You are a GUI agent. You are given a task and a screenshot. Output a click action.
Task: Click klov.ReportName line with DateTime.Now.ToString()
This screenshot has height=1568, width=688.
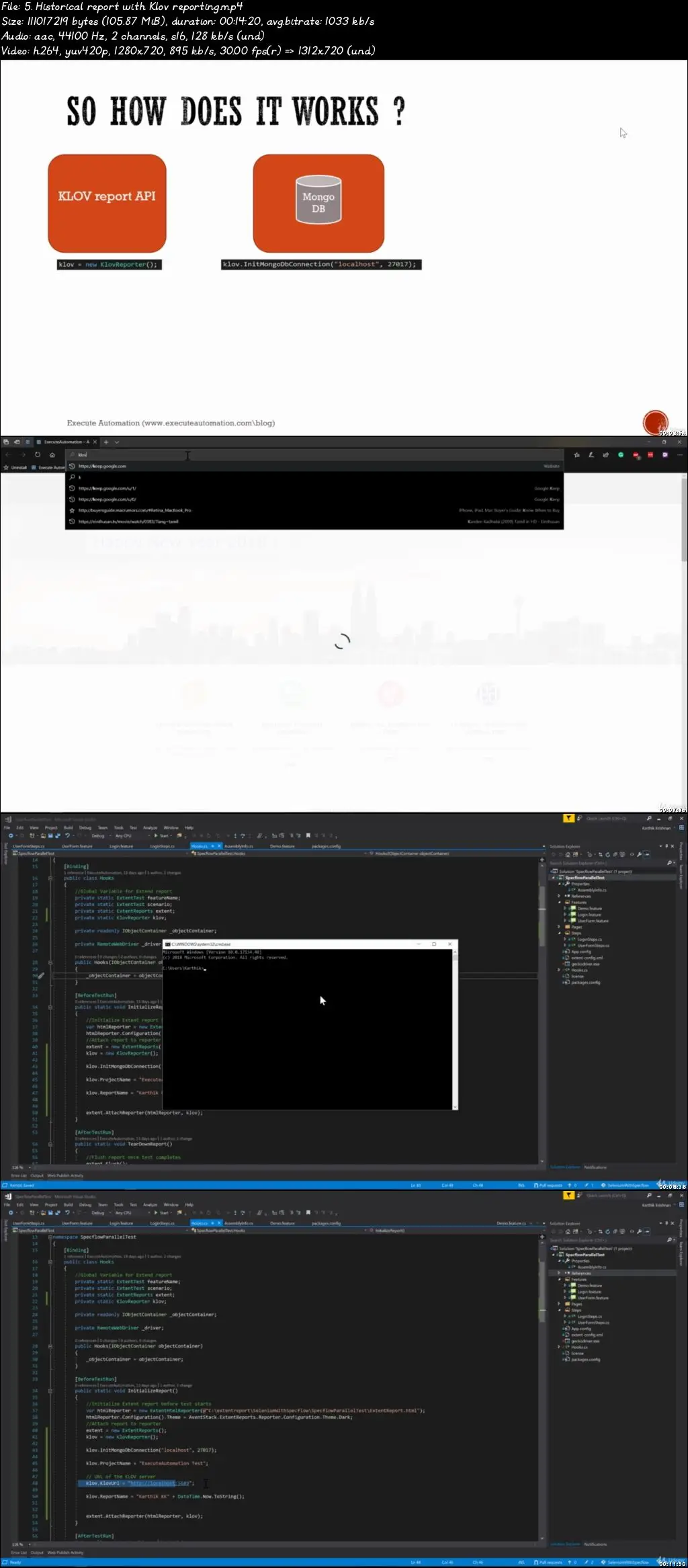pyautogui.click(x=165, y=1497)
